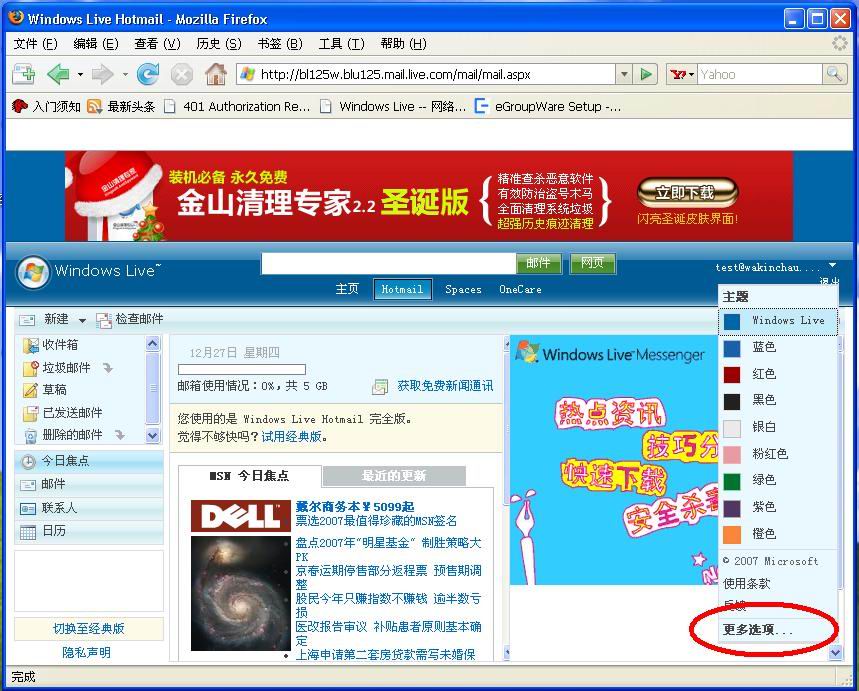Click the 切换至经典版 button
The height and width of the screenshot is (691, 859).
(x=89, y=629)
